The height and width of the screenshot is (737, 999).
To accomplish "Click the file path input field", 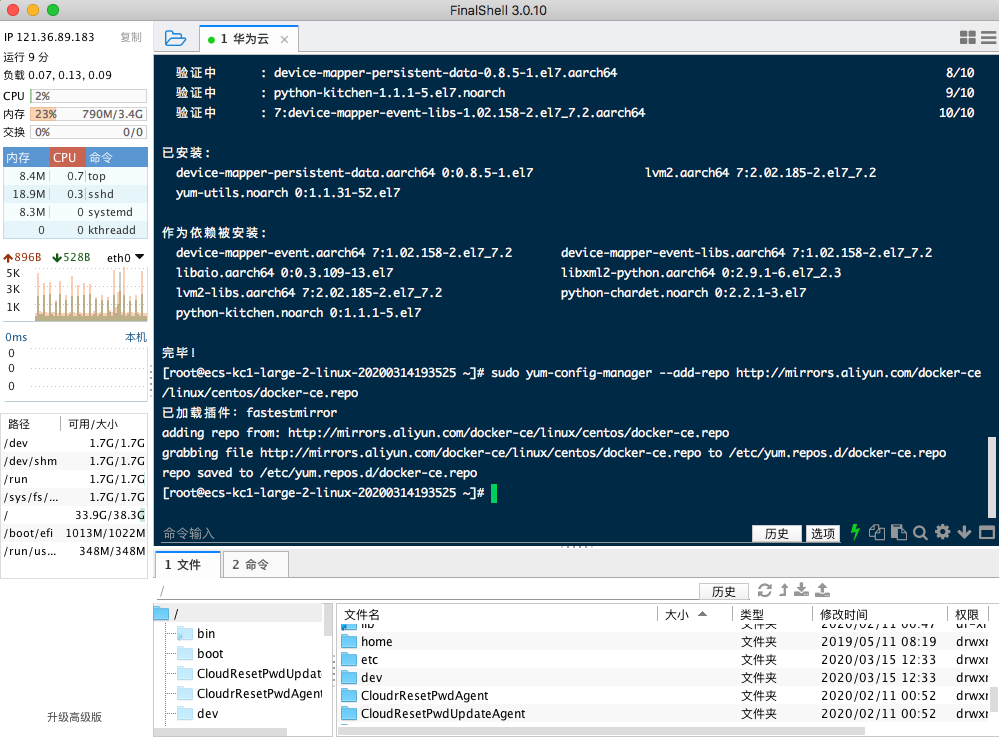I will coord(427,591).
